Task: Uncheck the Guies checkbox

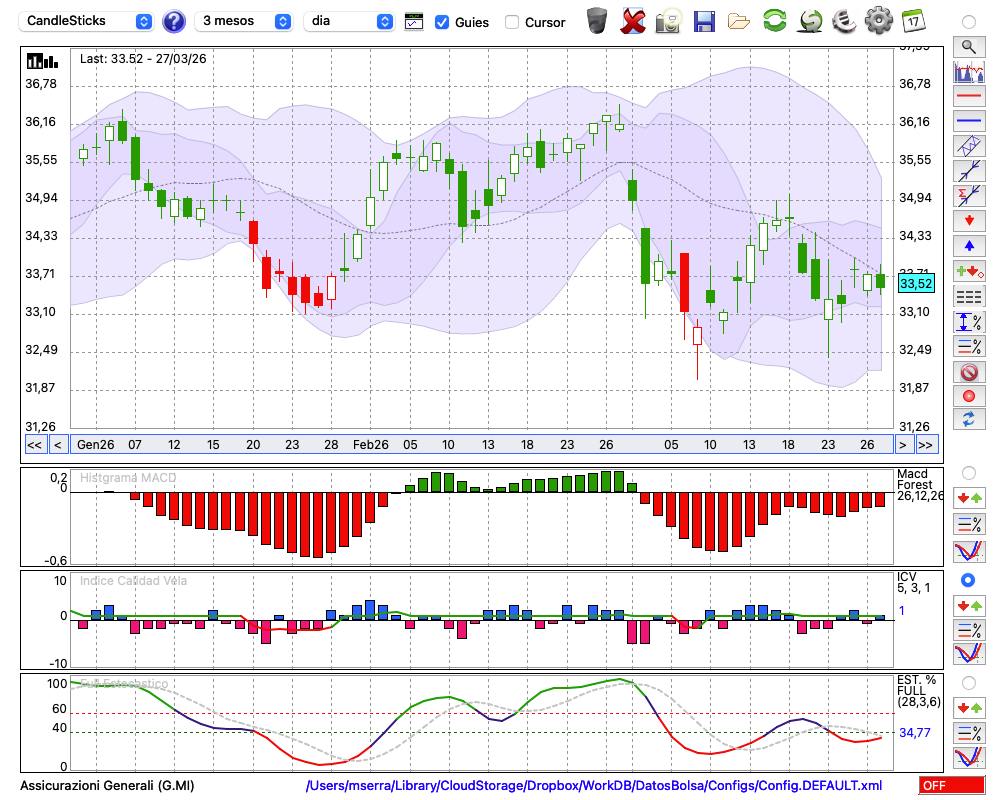Action: coord(441,22)
